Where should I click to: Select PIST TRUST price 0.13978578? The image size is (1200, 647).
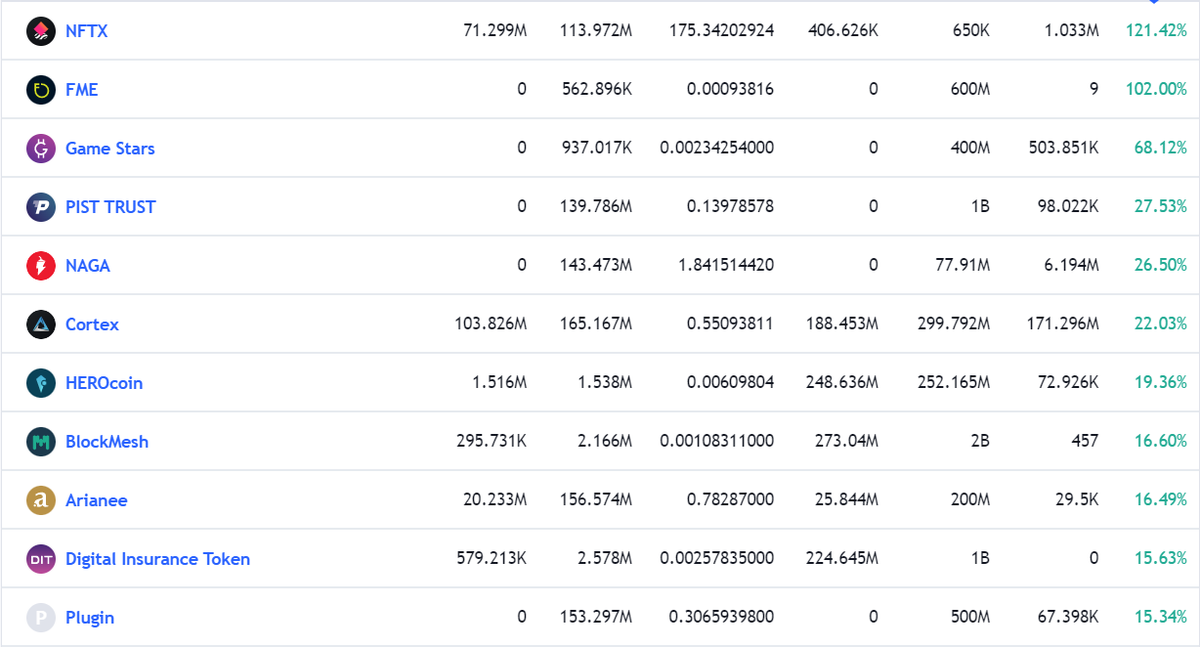point(730,207)
